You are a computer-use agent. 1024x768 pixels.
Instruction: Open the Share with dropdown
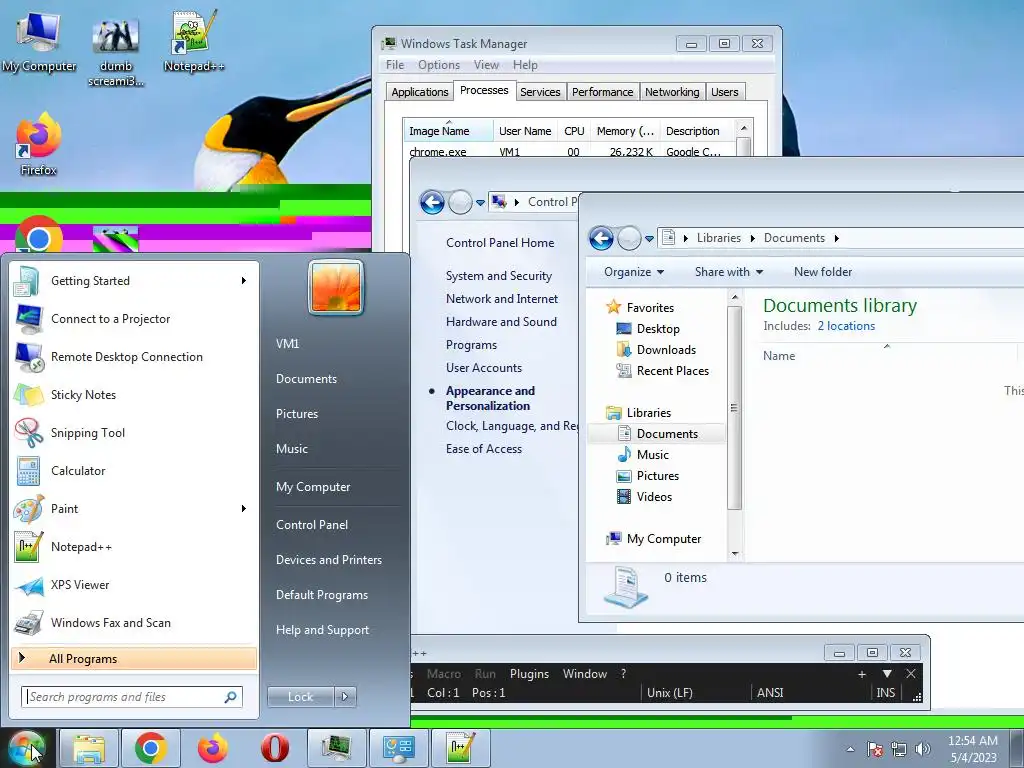(x=729, y=272)
